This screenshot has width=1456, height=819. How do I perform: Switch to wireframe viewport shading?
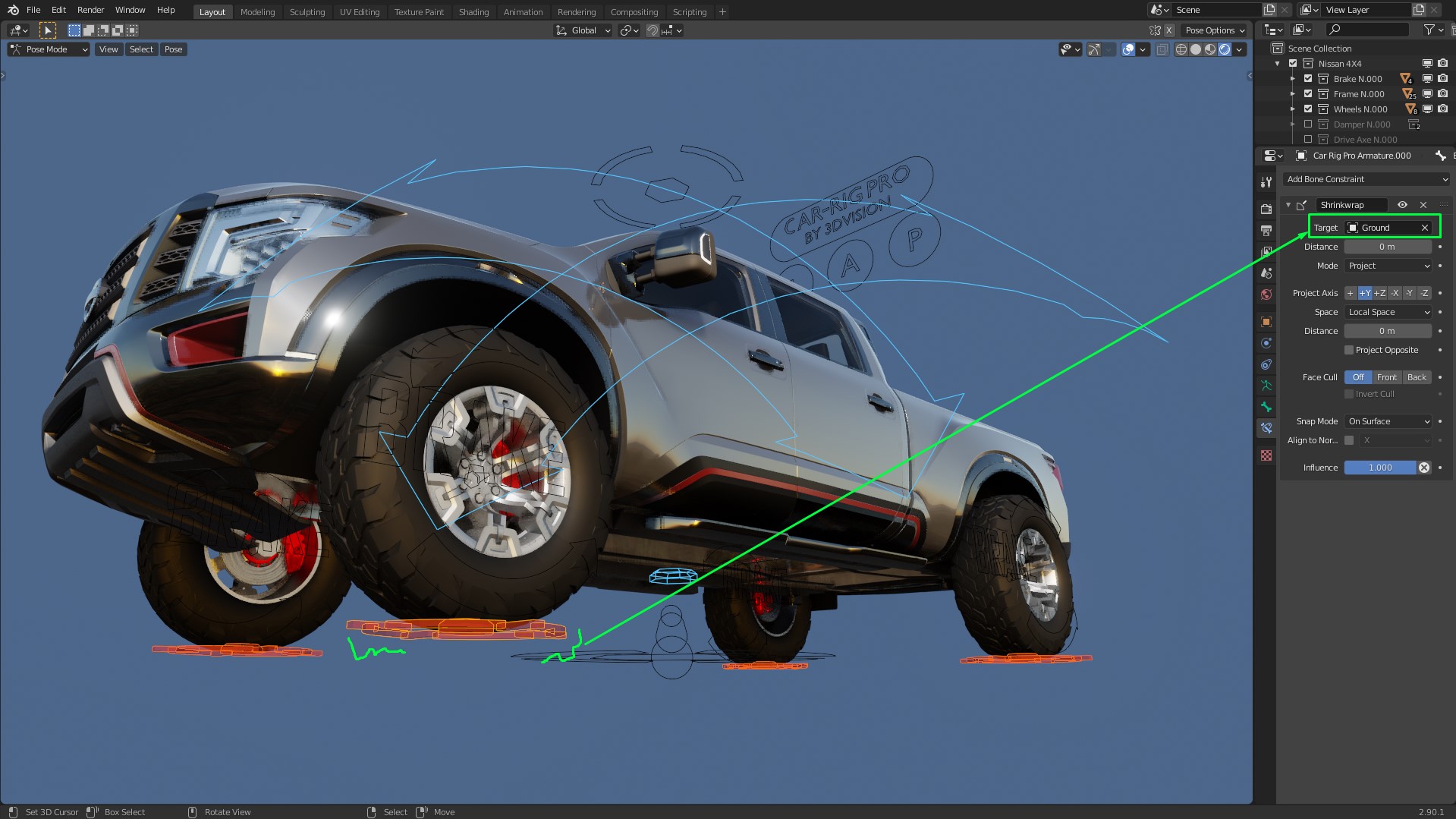1181,49
